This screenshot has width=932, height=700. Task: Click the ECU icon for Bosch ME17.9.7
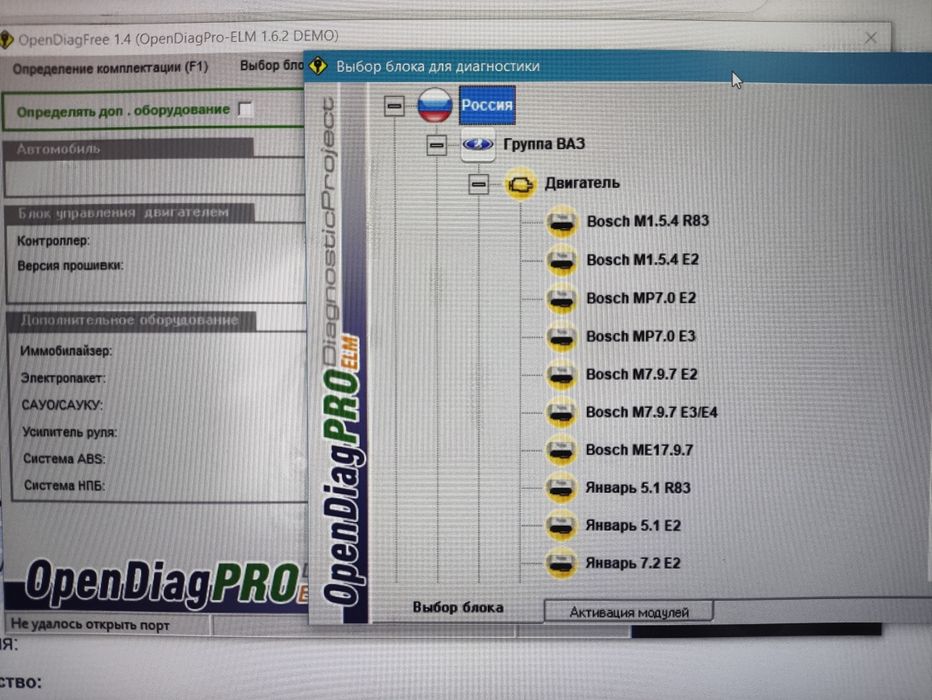561,450
